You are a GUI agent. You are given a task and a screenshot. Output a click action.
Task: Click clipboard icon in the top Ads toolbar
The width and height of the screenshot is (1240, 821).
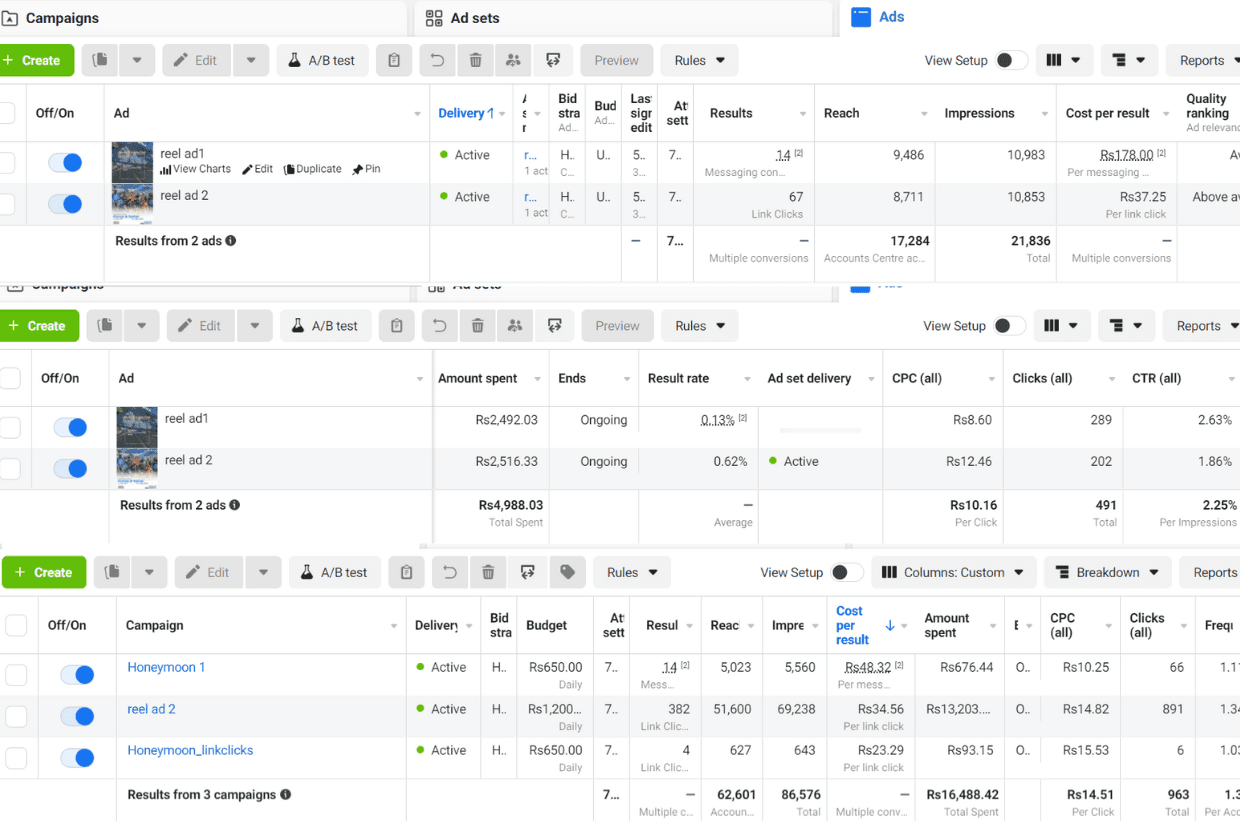pyautogui.click(x=394, y=60)
